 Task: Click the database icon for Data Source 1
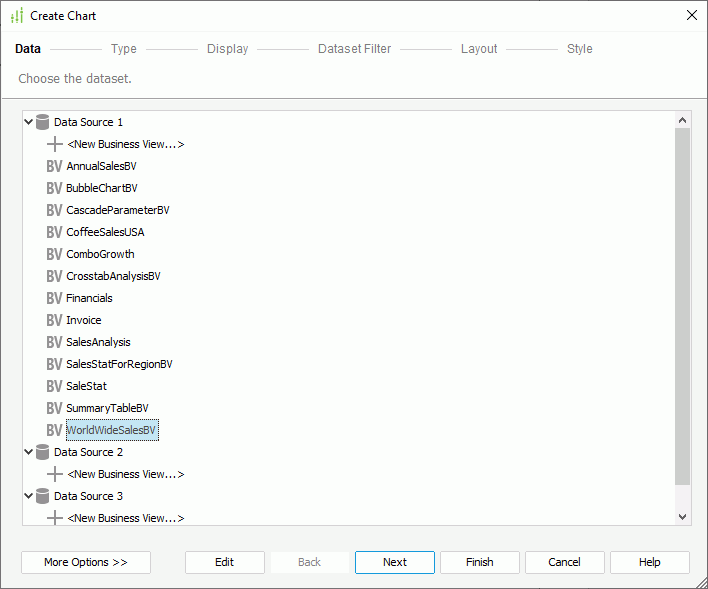[42, 122]
